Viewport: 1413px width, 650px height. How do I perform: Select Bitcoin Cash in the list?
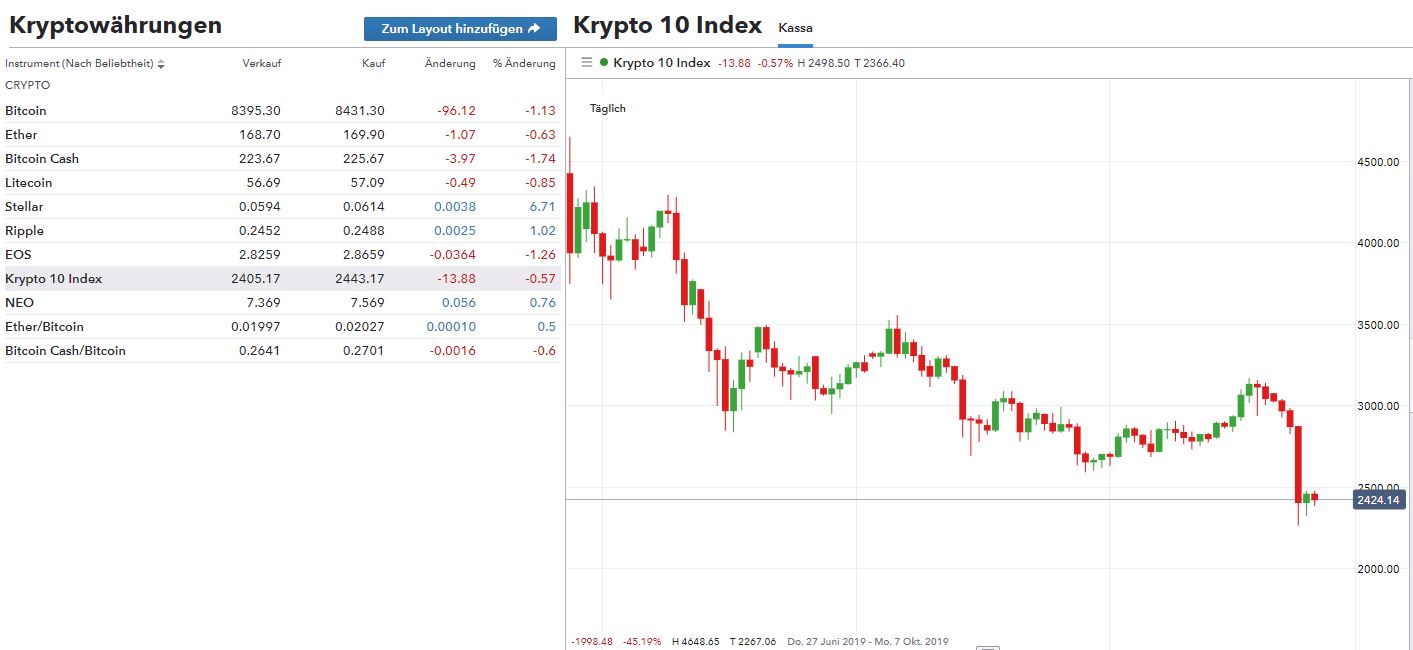pyautogui.click(x=42, y=159)
